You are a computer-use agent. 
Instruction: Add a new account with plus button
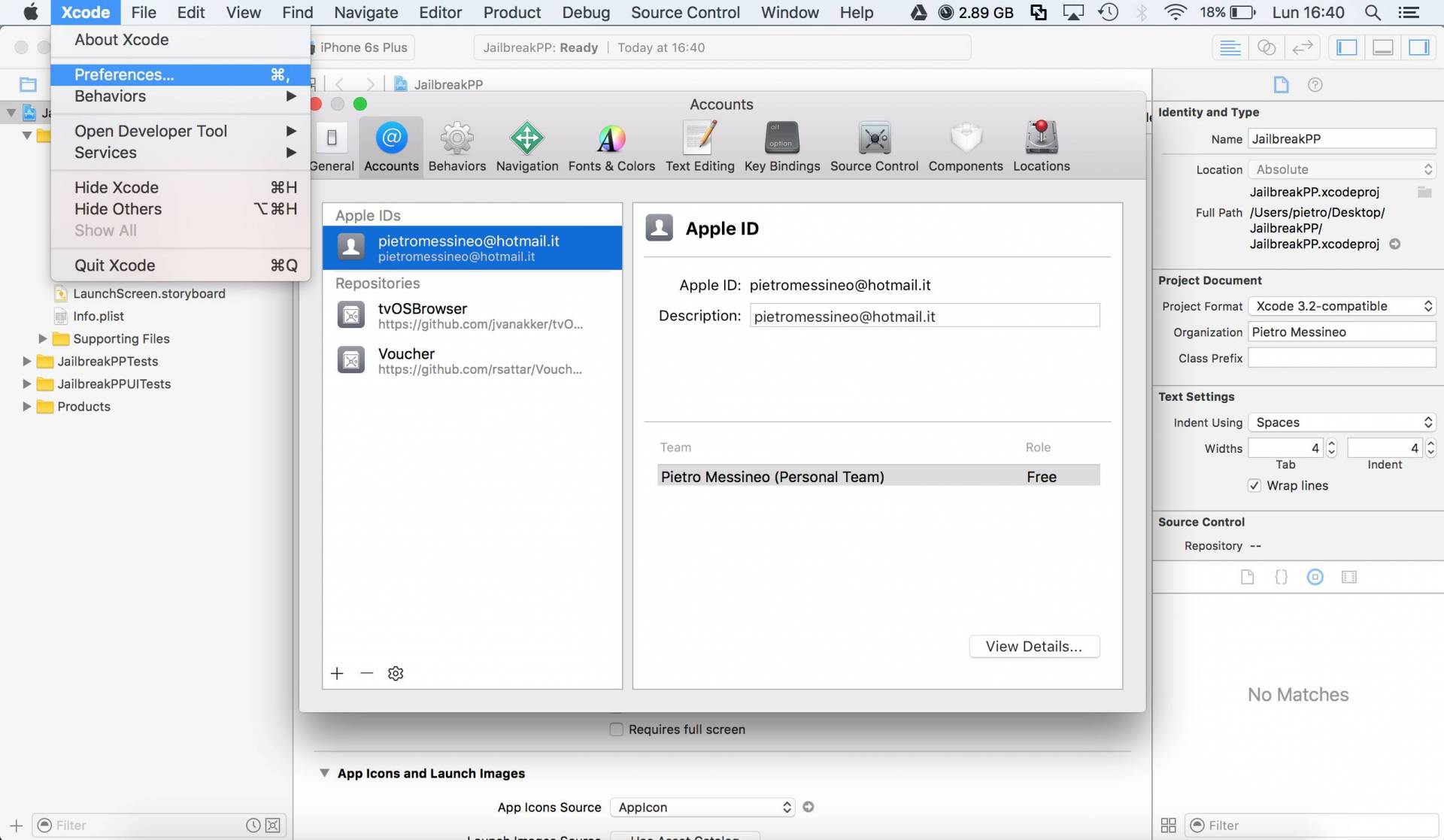(x=337, y=673)
